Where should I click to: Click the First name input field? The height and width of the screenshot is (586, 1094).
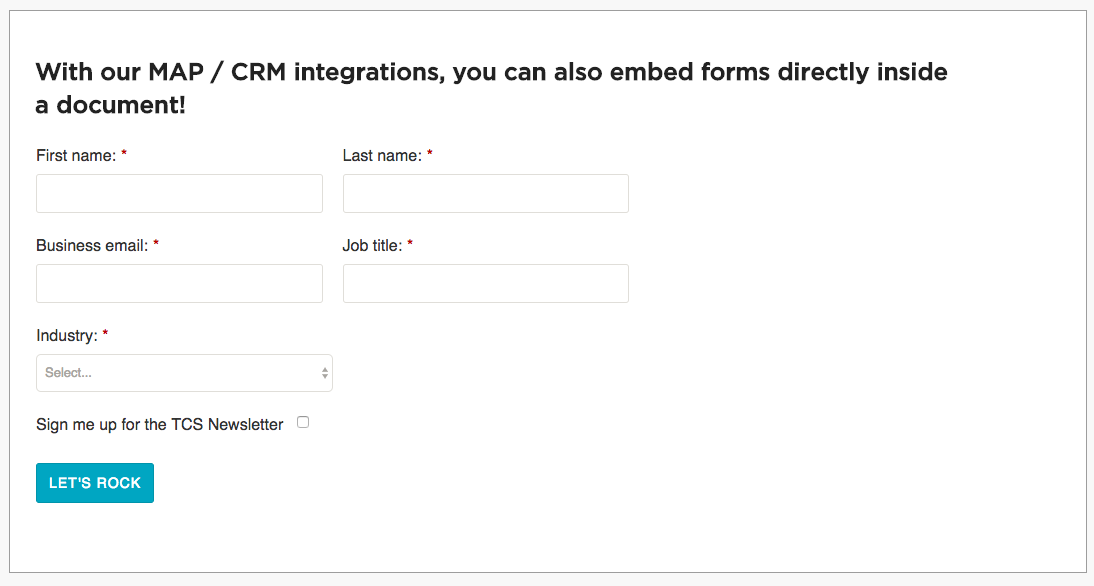[x=179, y=193]
